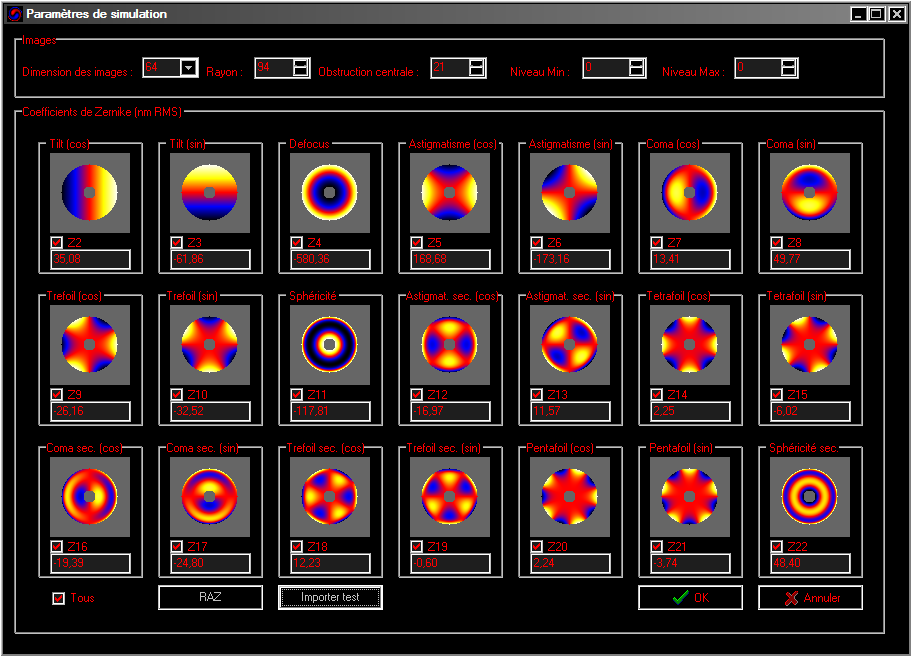
Task: Click the Trefoil (sin) pattern image
Action: [x=209, y=345]
